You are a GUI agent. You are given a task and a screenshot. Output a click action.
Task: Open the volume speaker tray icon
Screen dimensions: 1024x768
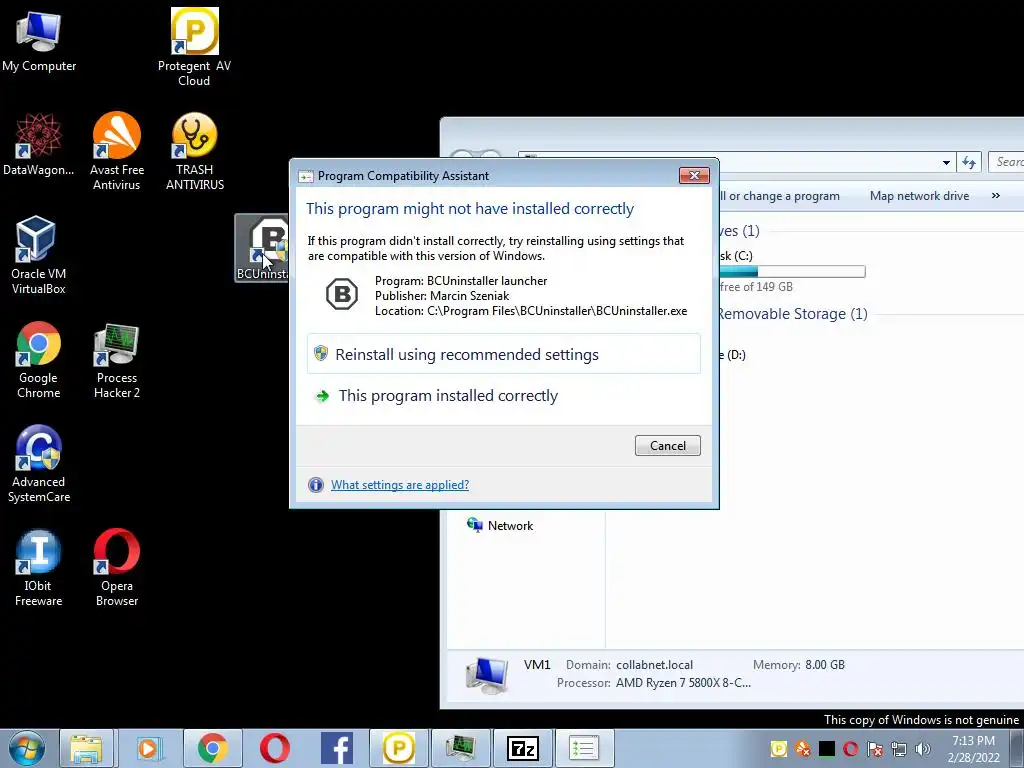[923, 748]
